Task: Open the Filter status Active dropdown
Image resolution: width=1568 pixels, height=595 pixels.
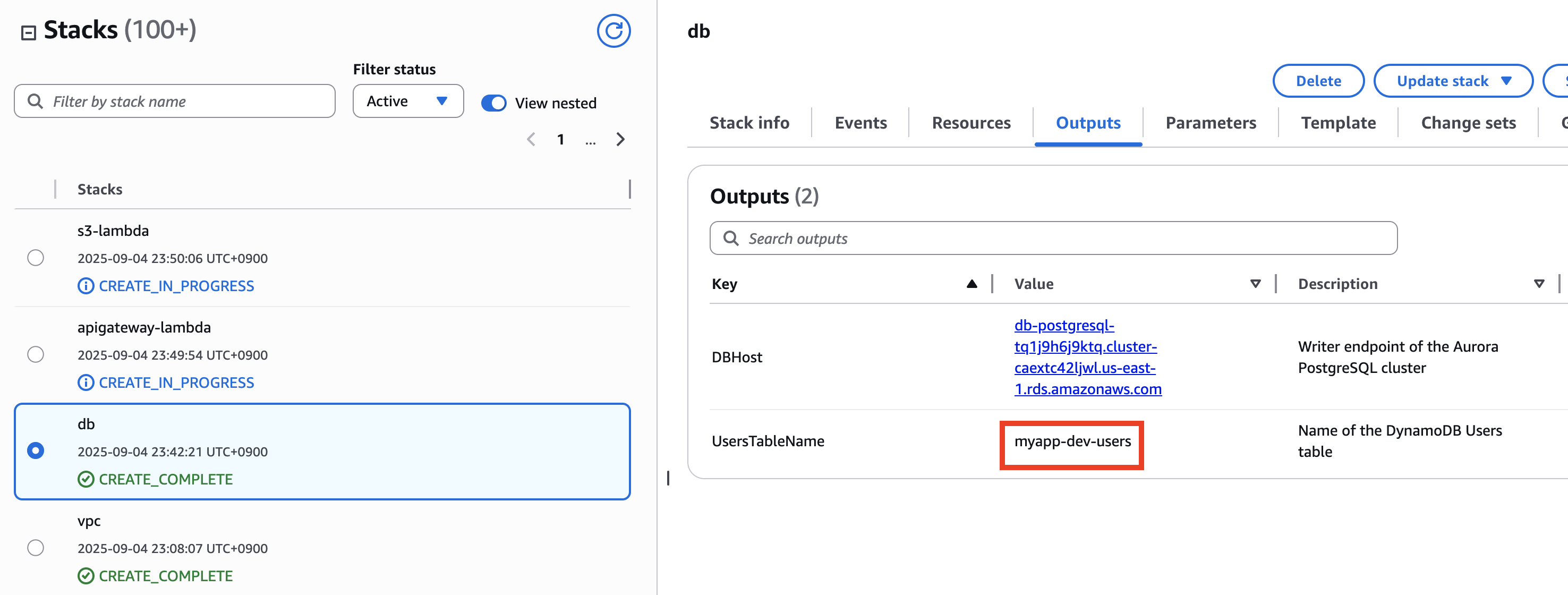Action: pyautogui.click(x=407, y=101)
